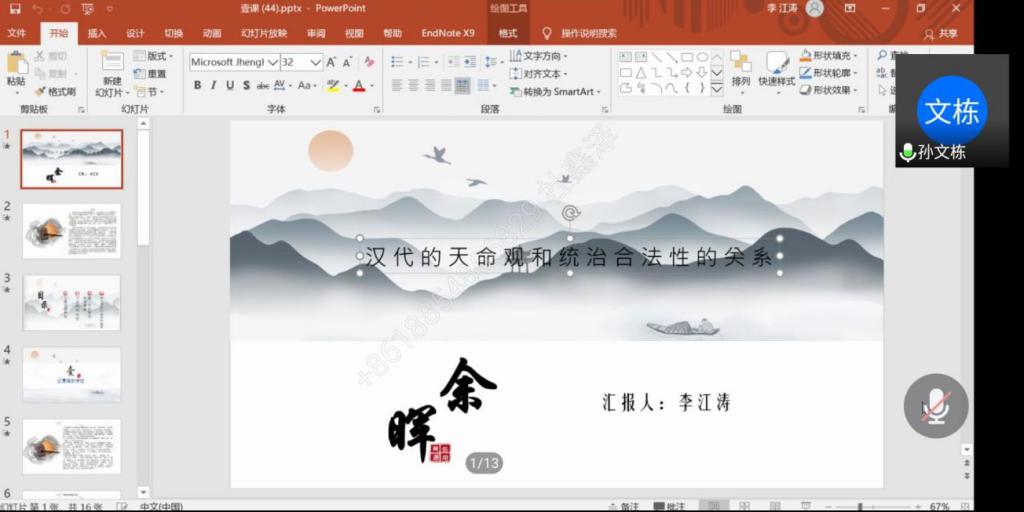
Task: Toggle text shadow formatting
Action: pos(246,86)
